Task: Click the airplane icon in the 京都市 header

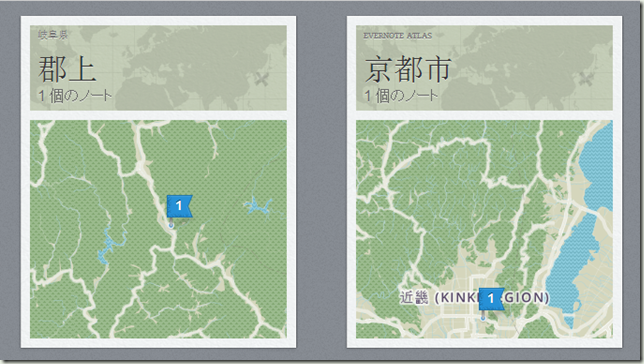Action: tap(586, 78)
